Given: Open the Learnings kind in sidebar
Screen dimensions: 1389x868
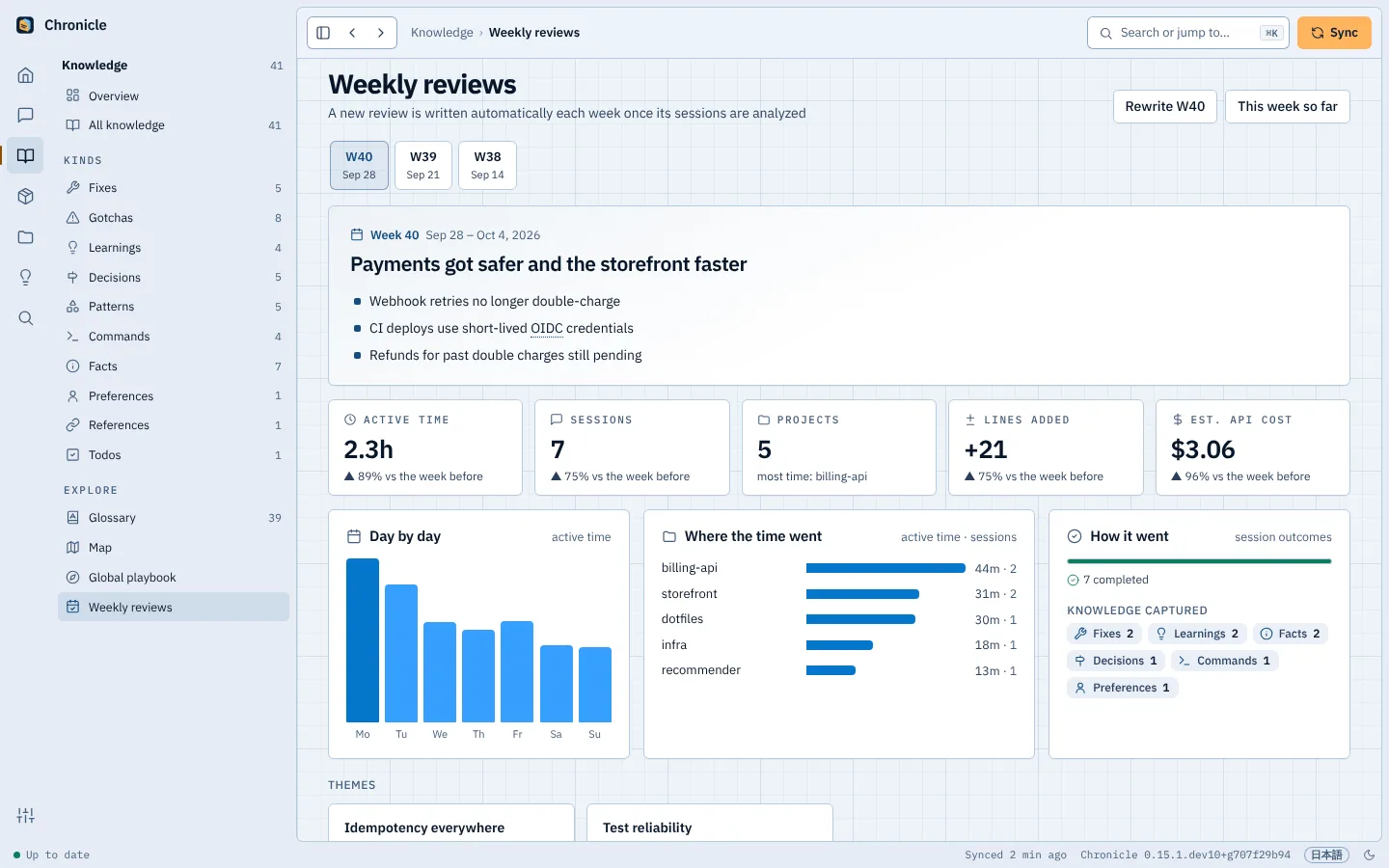Looking at the screenshot, I should (174, 248).
